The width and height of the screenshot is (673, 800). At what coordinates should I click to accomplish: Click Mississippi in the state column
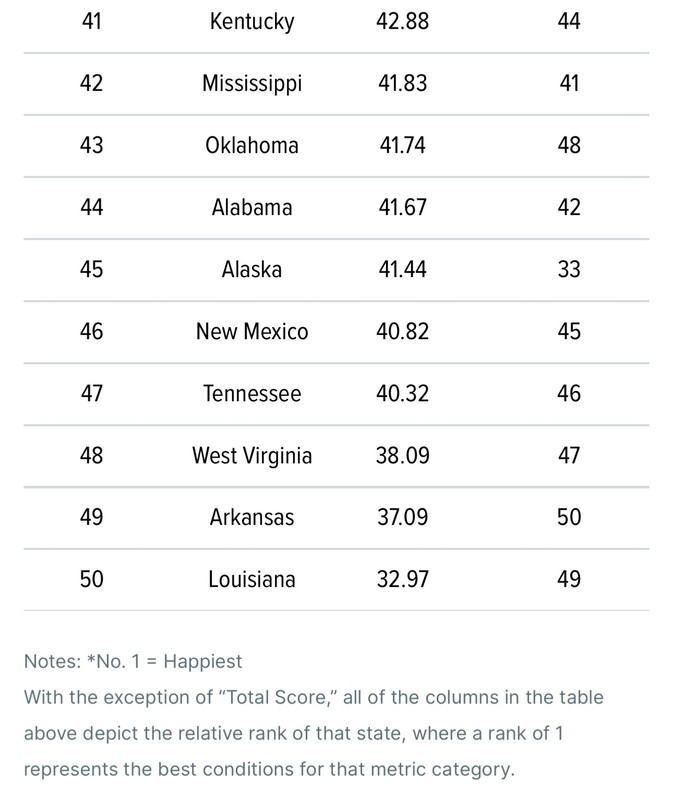tap(252, 83)
